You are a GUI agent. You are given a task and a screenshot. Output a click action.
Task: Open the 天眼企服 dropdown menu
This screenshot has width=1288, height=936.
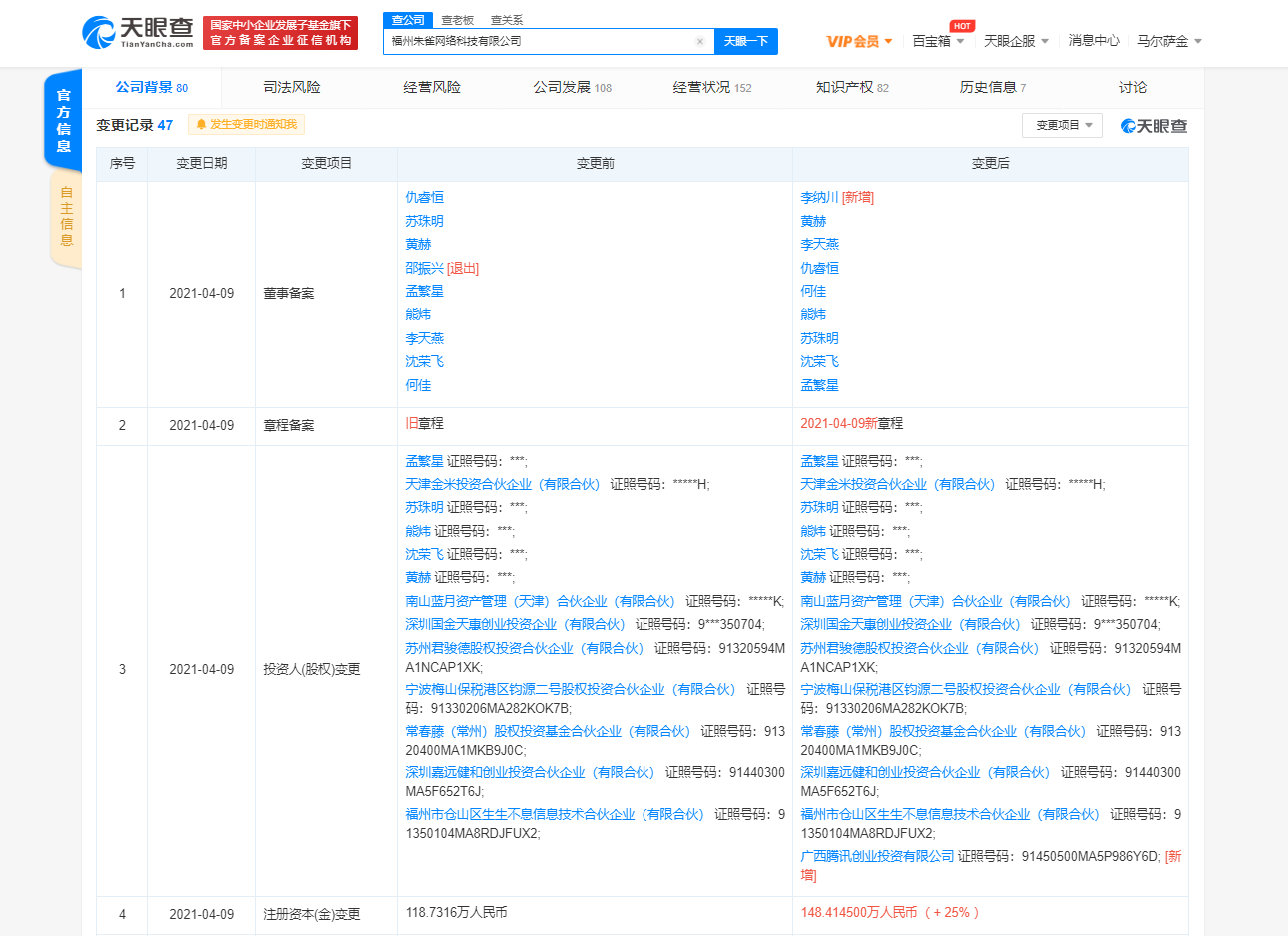(x=1016, y=41)
